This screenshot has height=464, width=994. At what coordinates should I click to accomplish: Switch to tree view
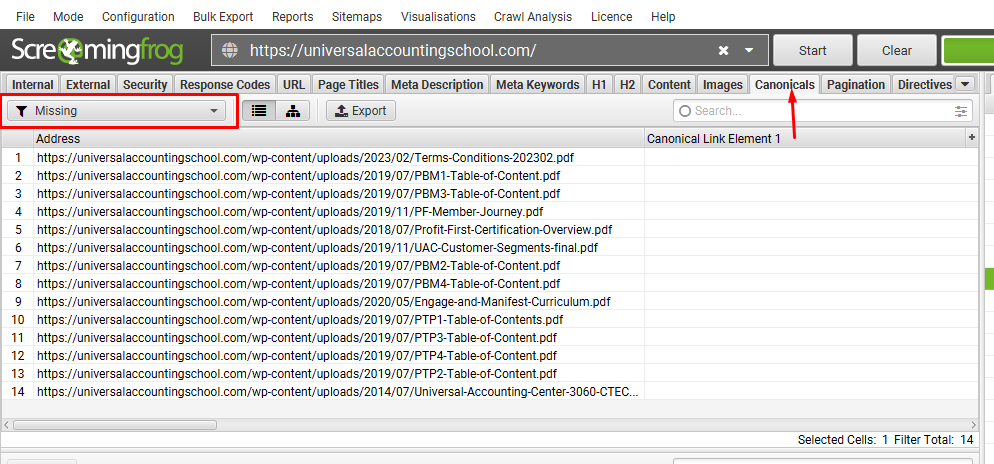(x=293, y=111)
